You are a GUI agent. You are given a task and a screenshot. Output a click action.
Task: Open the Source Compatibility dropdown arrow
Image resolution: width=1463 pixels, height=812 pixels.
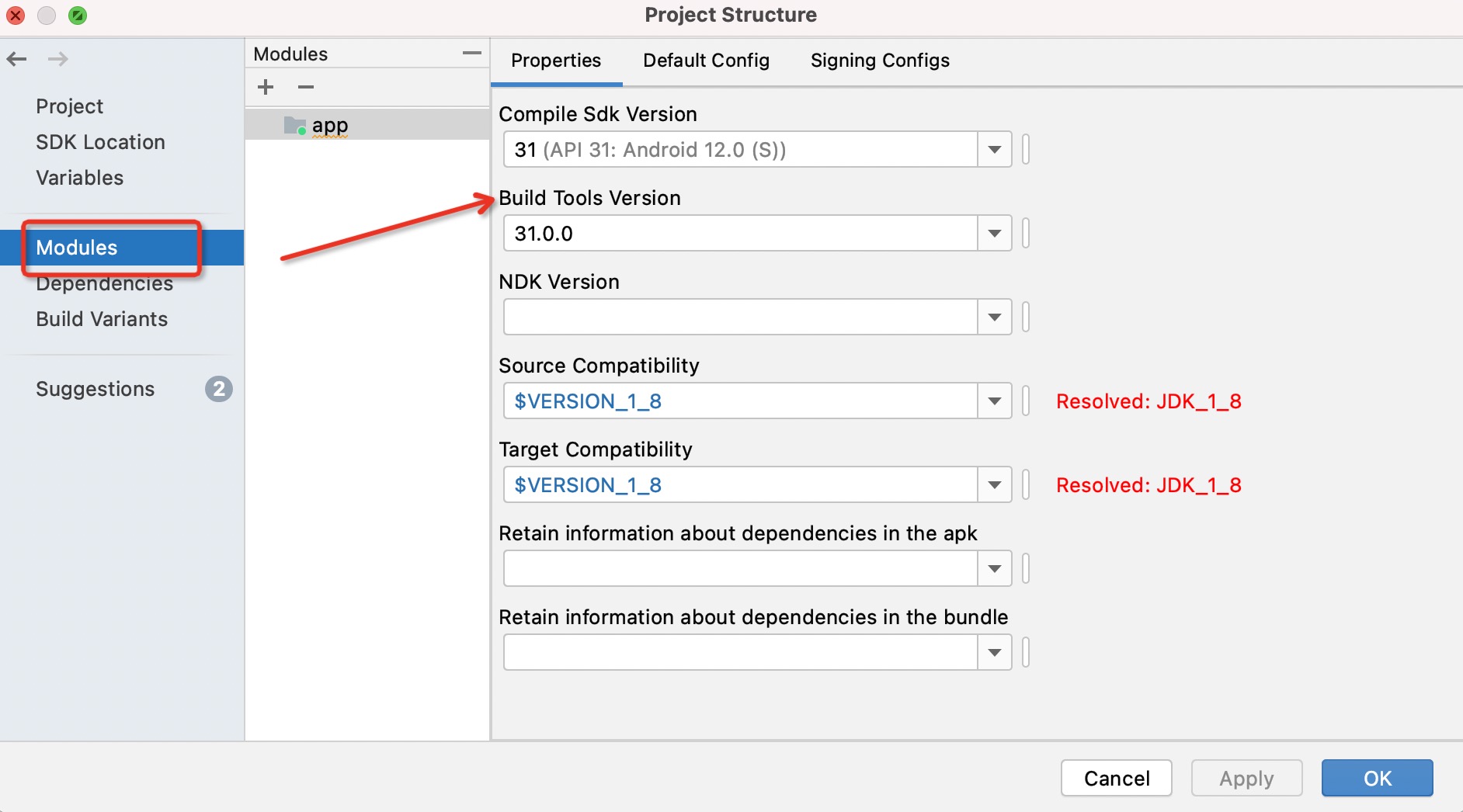(x=994, y=401)
